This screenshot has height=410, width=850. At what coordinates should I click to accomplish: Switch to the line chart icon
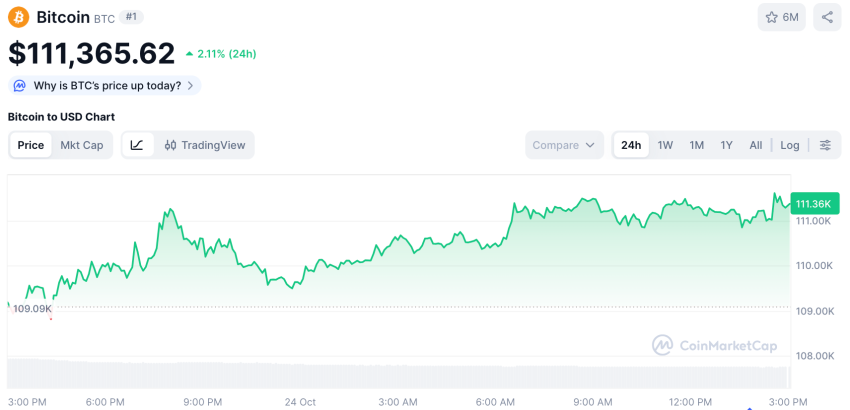tap(137, 145)
